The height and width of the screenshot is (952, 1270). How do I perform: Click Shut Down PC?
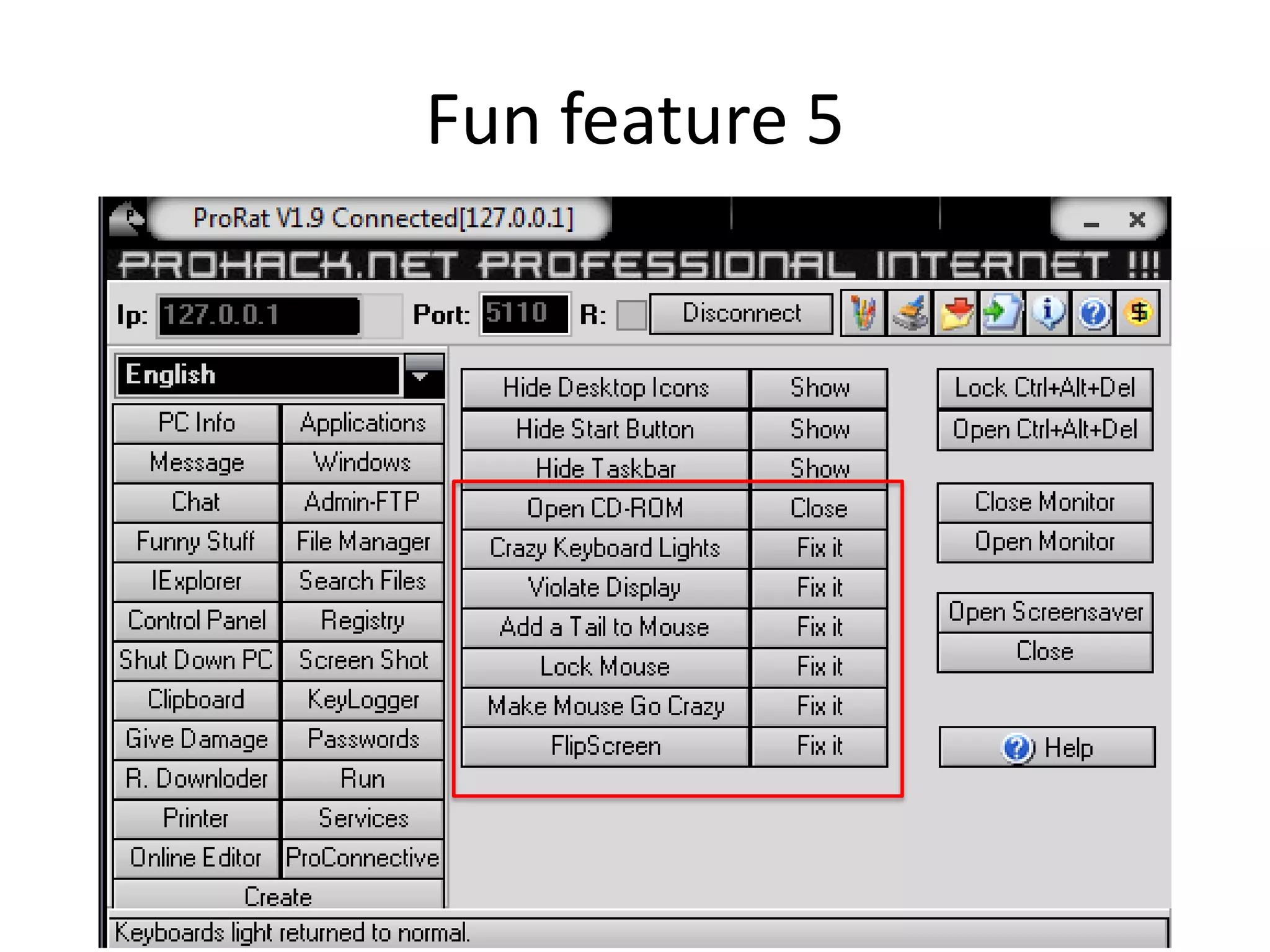point(197,661)
